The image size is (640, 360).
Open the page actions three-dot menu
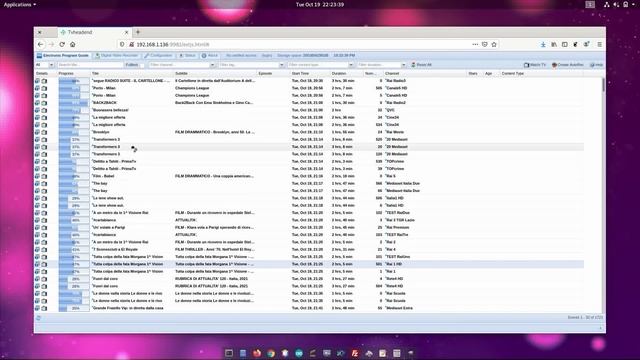[475, 44]
